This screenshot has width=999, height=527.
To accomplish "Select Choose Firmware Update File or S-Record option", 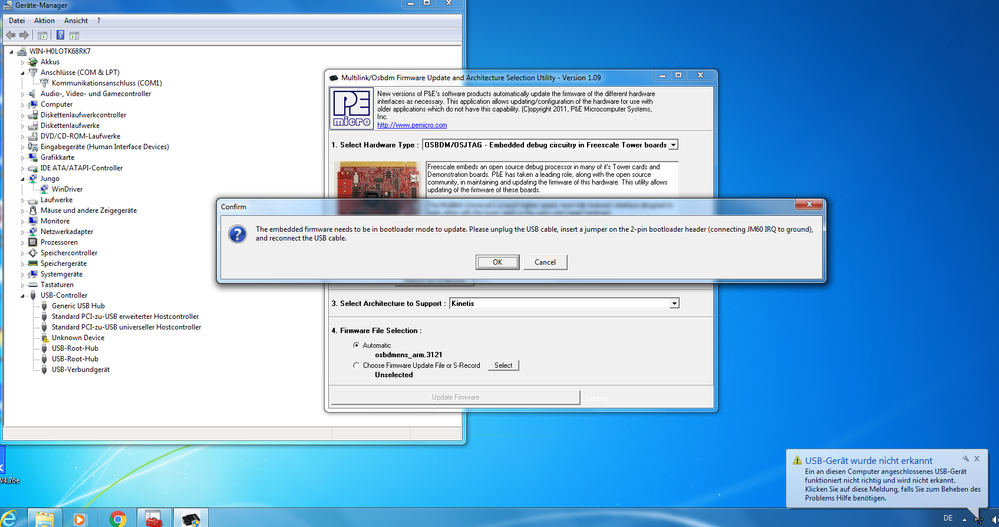I will [356, 365].
